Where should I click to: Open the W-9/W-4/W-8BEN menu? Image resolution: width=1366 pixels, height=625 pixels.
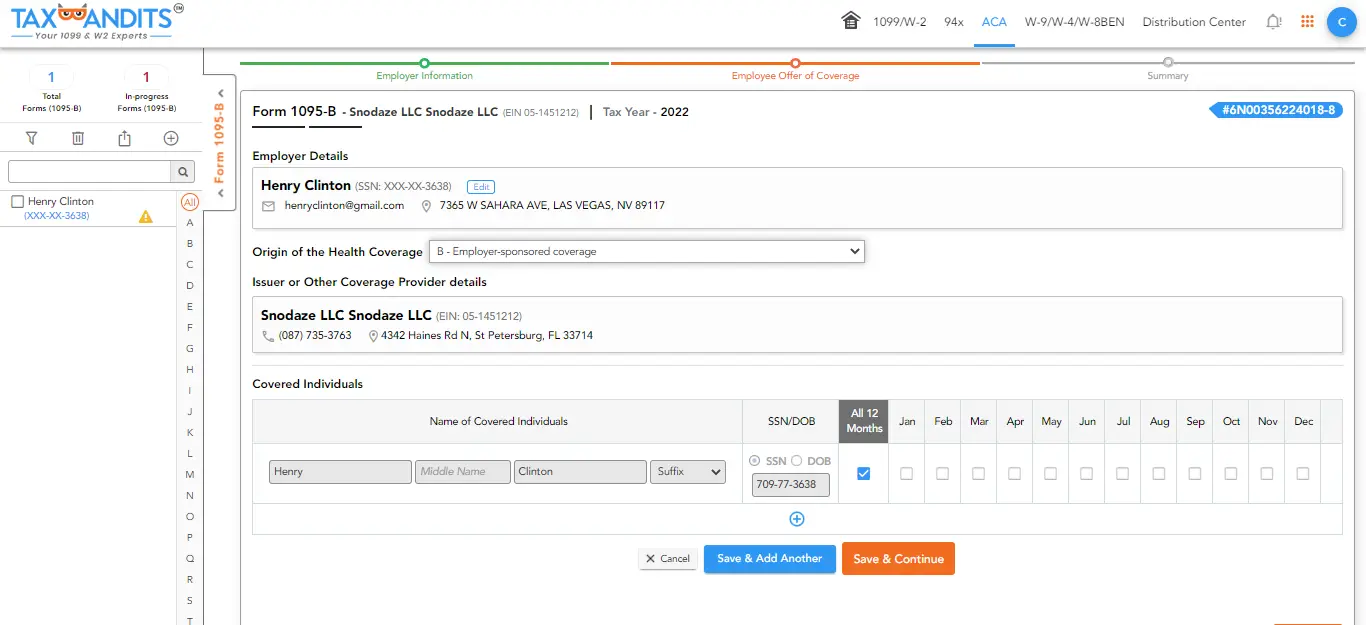1075,22
